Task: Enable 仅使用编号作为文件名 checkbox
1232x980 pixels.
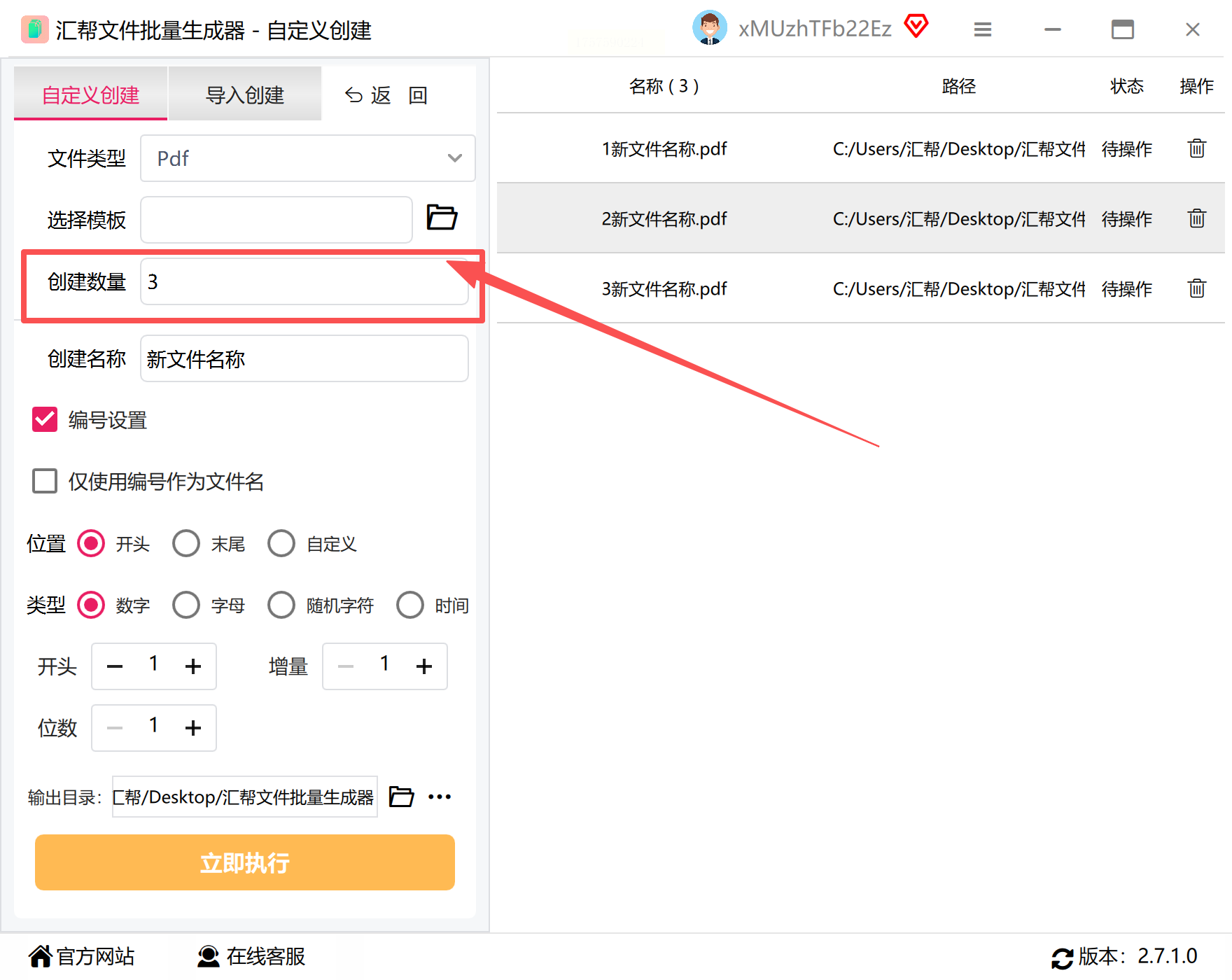Action: [45, 481]
